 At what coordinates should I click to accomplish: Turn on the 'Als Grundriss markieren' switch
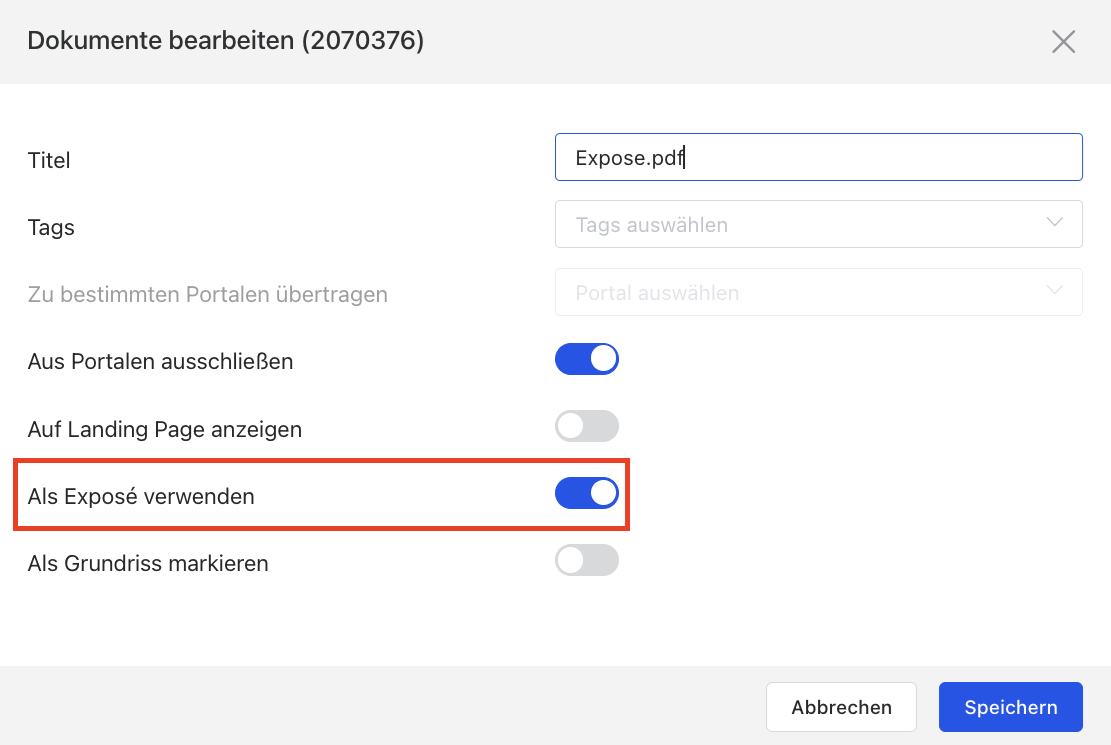click(587, 561)
